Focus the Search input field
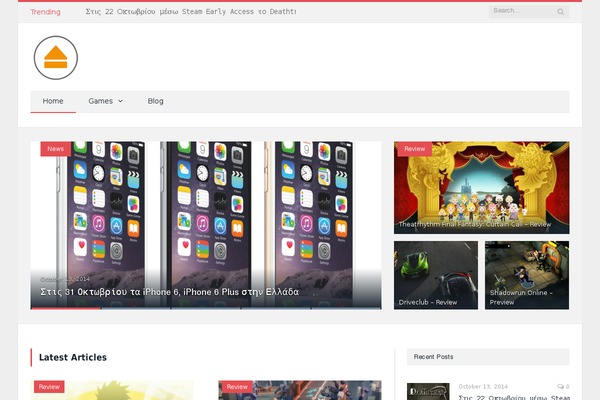Screen dimensions: 600x400 (529, 11)
